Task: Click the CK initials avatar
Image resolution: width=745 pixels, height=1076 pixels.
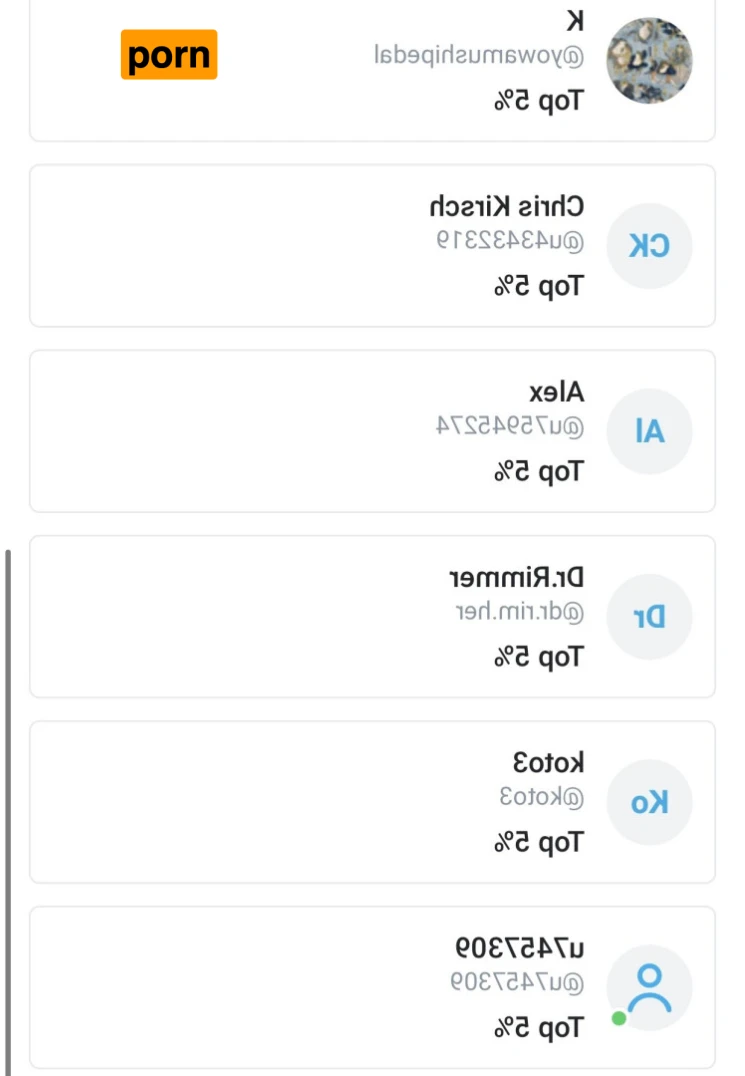Action: pyautogui.click(x=649, y=246)
